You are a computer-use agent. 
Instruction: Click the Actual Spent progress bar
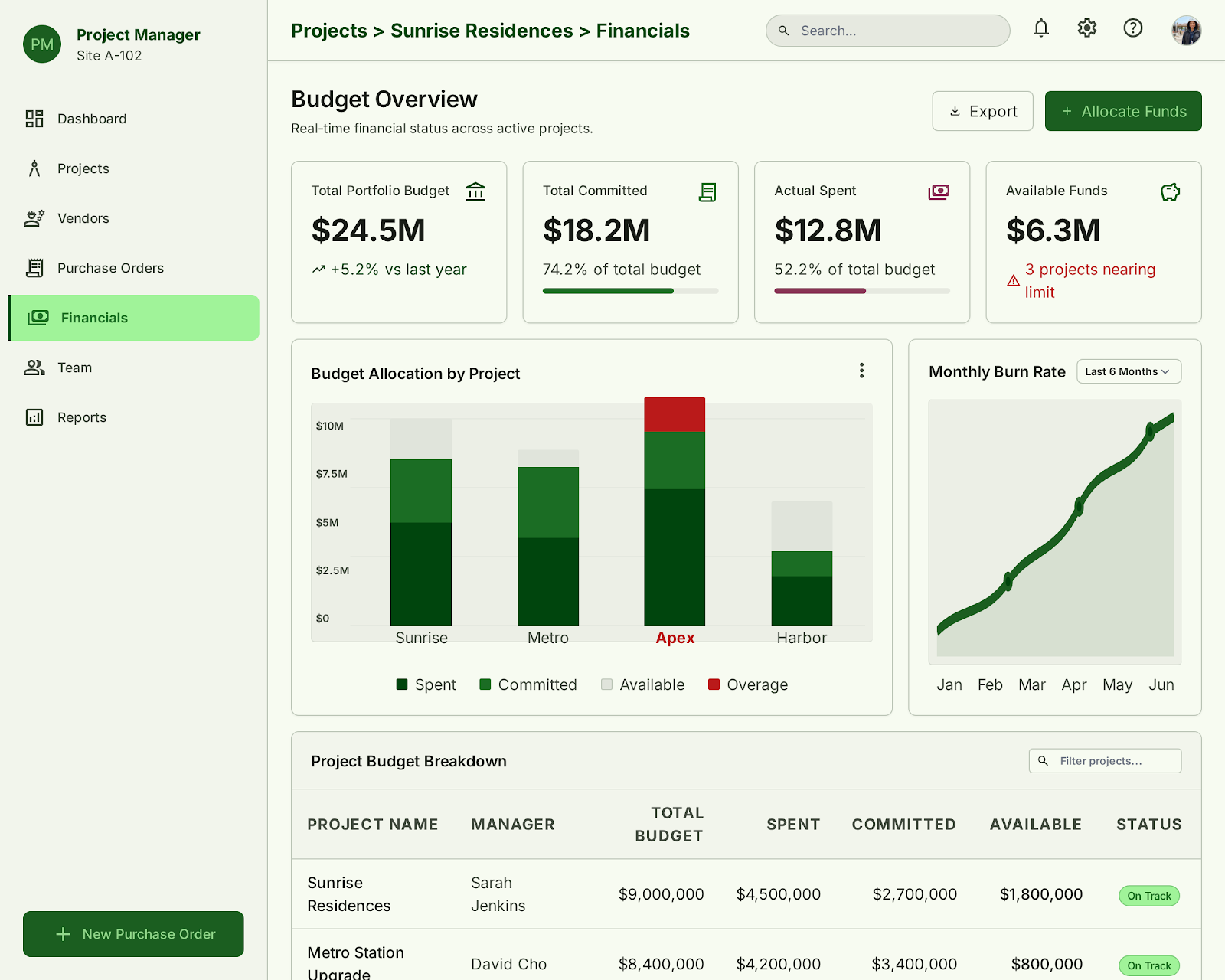click(x=862, y=291)
